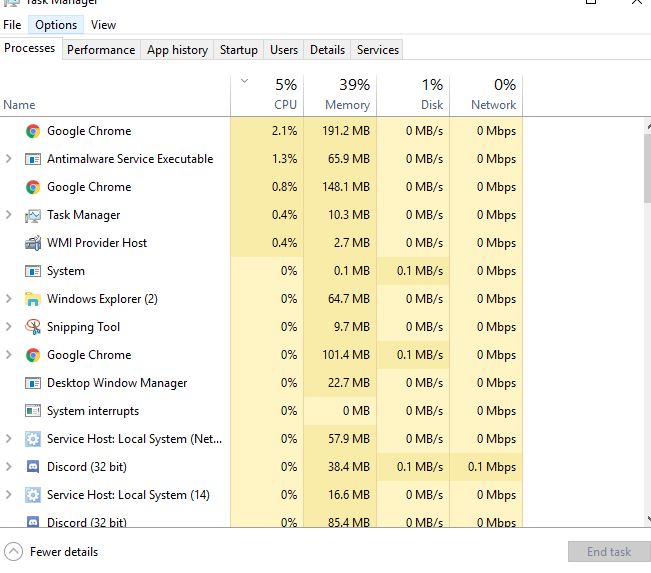651x573 pixels.
Task: Switch to the App history tab
Action: click(x=177, y=50)
